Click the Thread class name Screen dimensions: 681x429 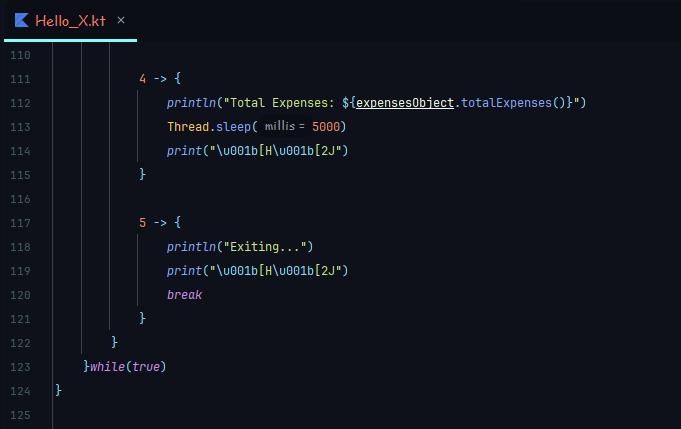(188, 127)
